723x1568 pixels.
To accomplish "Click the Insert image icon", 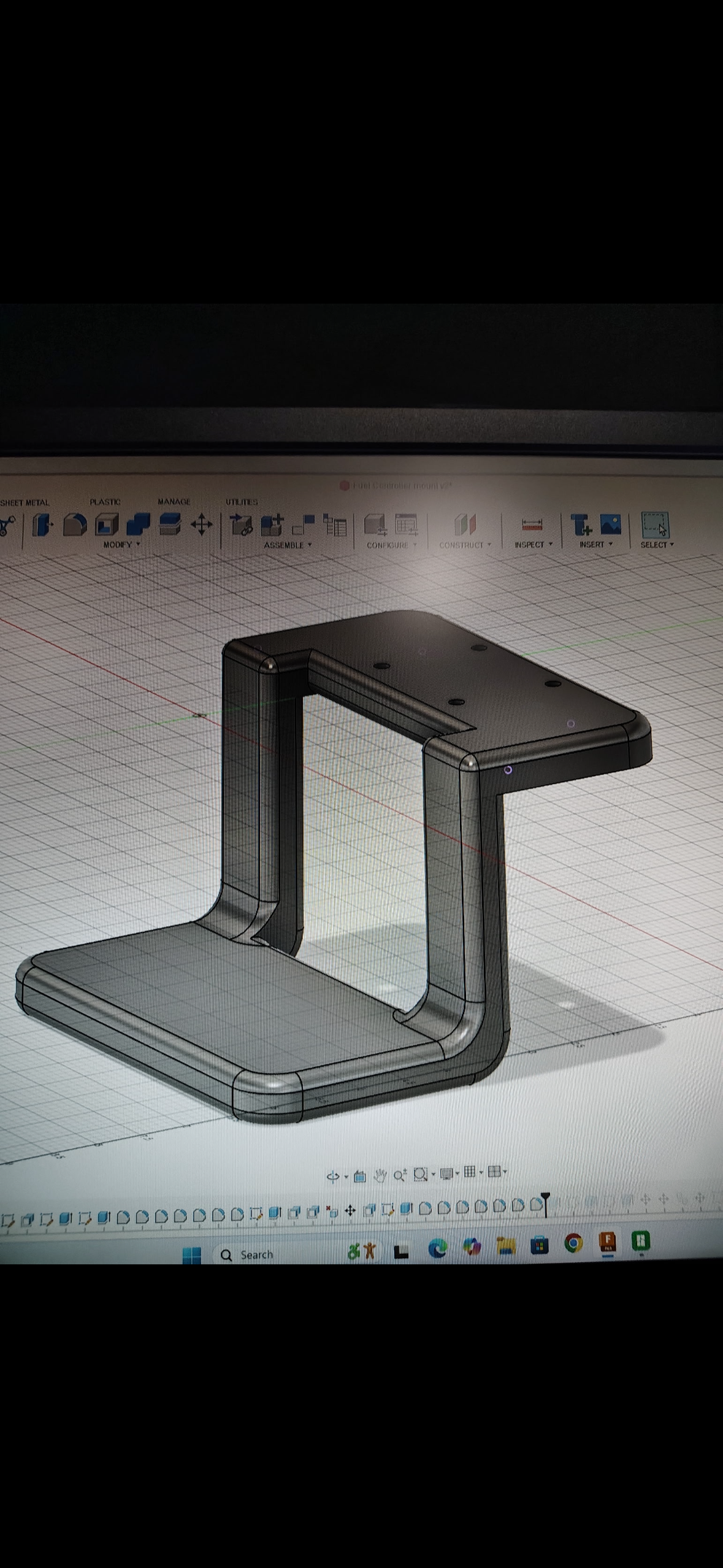I will [x=610, y=525].
